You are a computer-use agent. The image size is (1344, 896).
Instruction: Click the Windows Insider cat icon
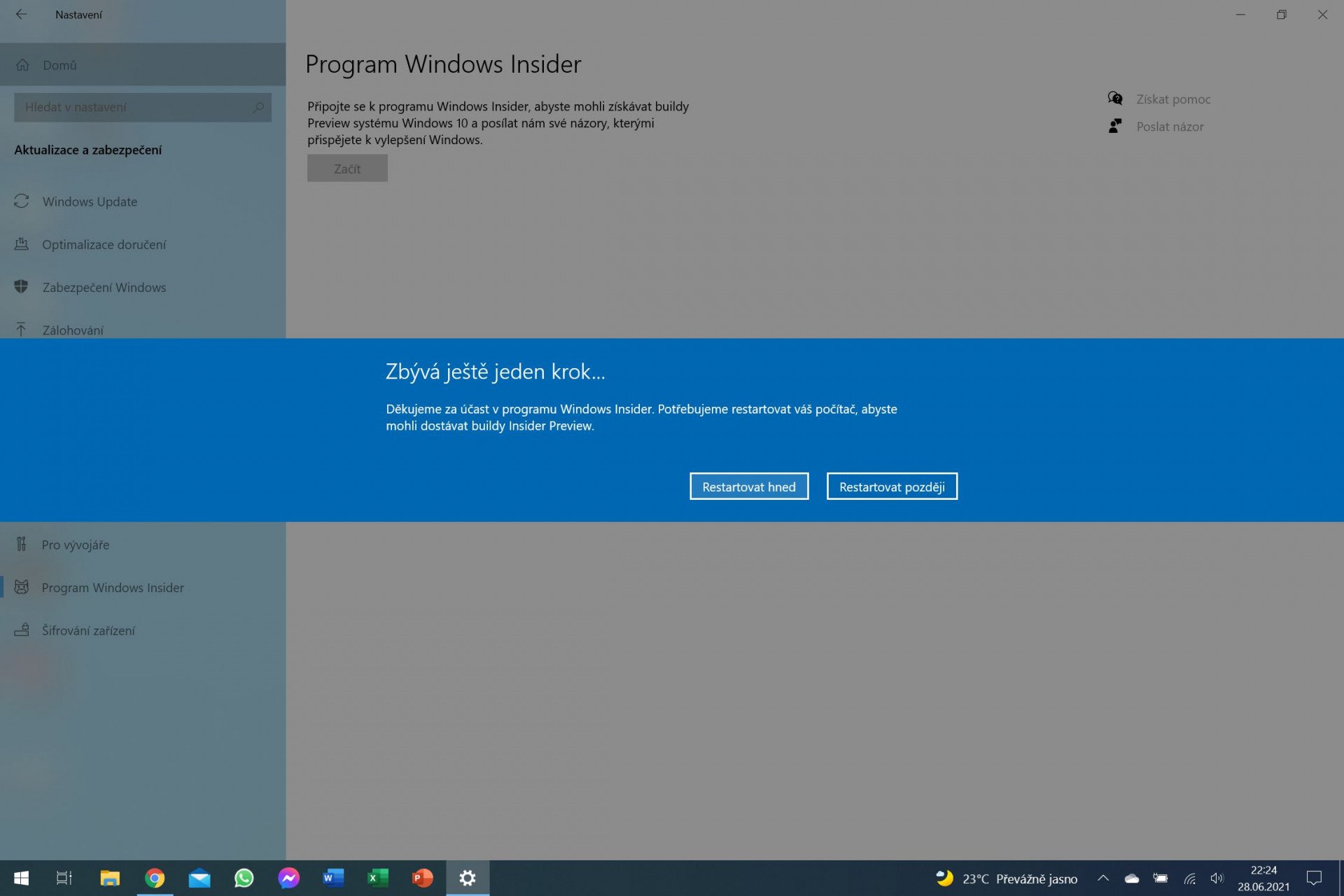(x=22, y=587)
